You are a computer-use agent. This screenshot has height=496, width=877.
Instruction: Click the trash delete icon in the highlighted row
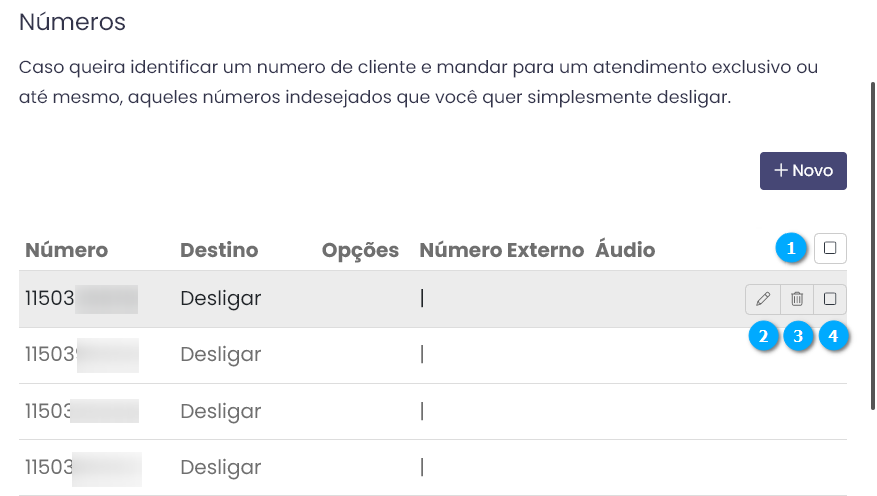[x=797, y=298]
